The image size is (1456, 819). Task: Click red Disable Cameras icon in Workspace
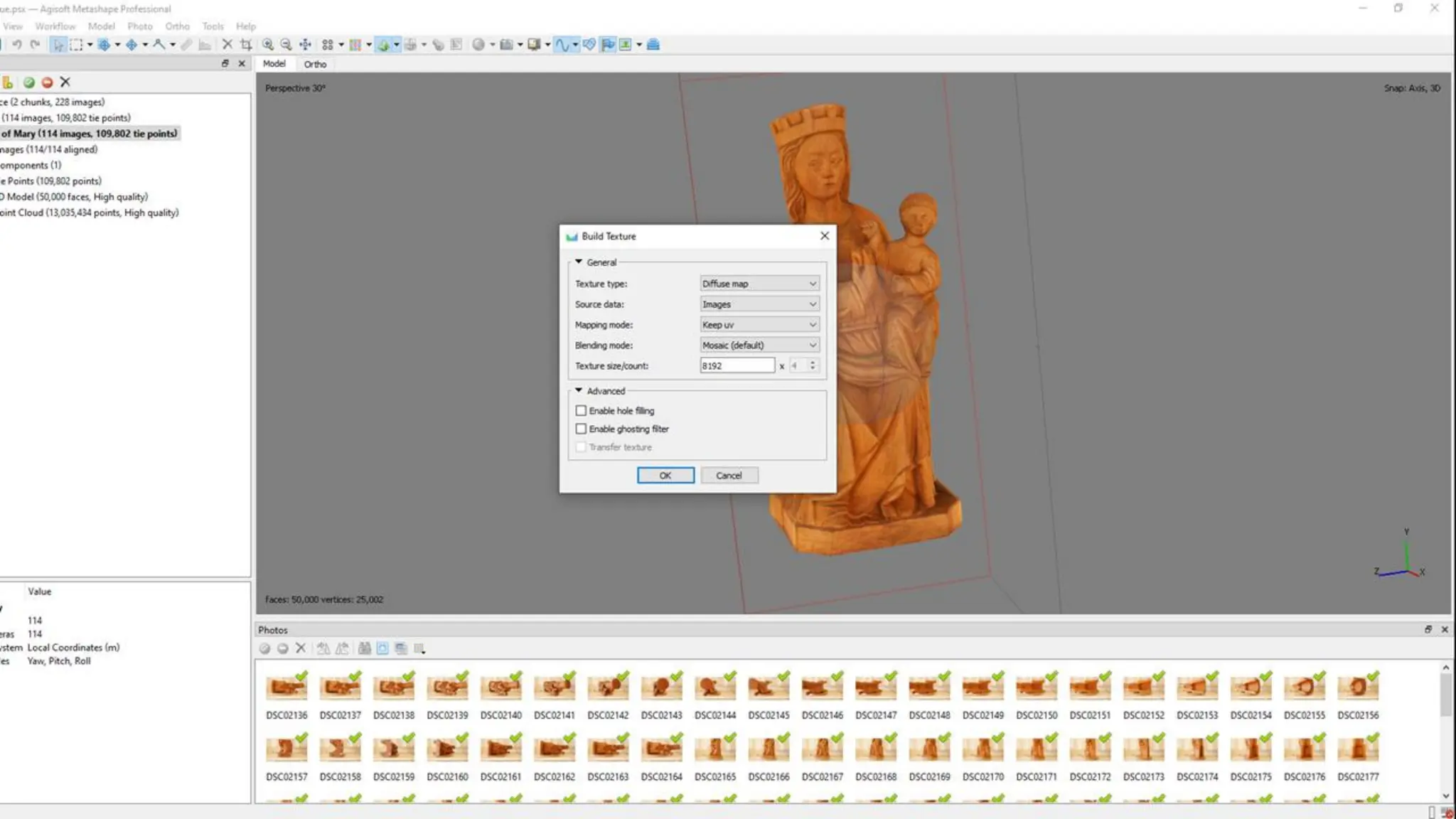pyautogui.click(x=47, y=82)
